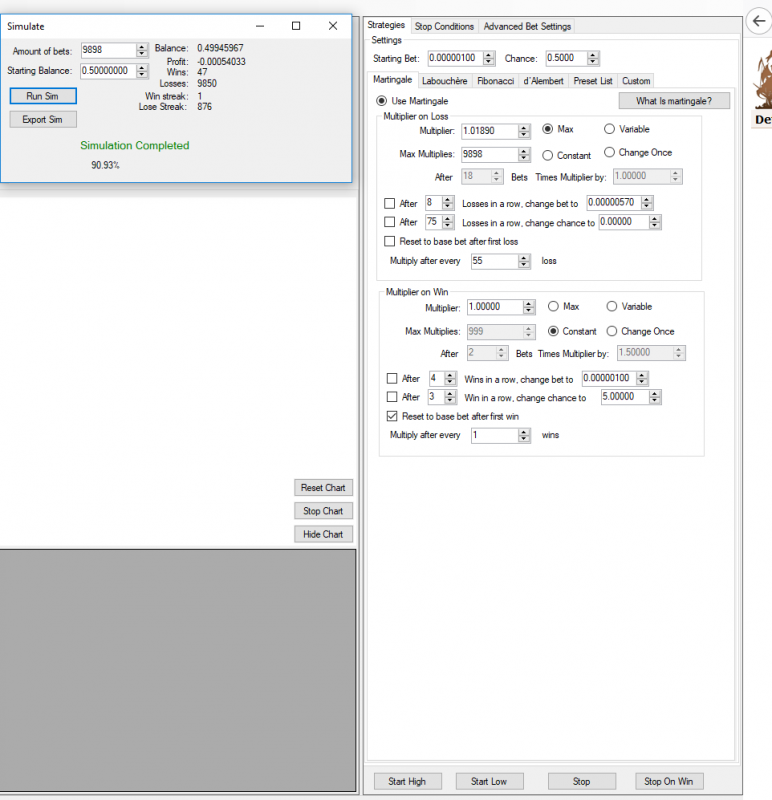Click the Amount of bets stepper arrows
The image size is (772, 800).
142,50
